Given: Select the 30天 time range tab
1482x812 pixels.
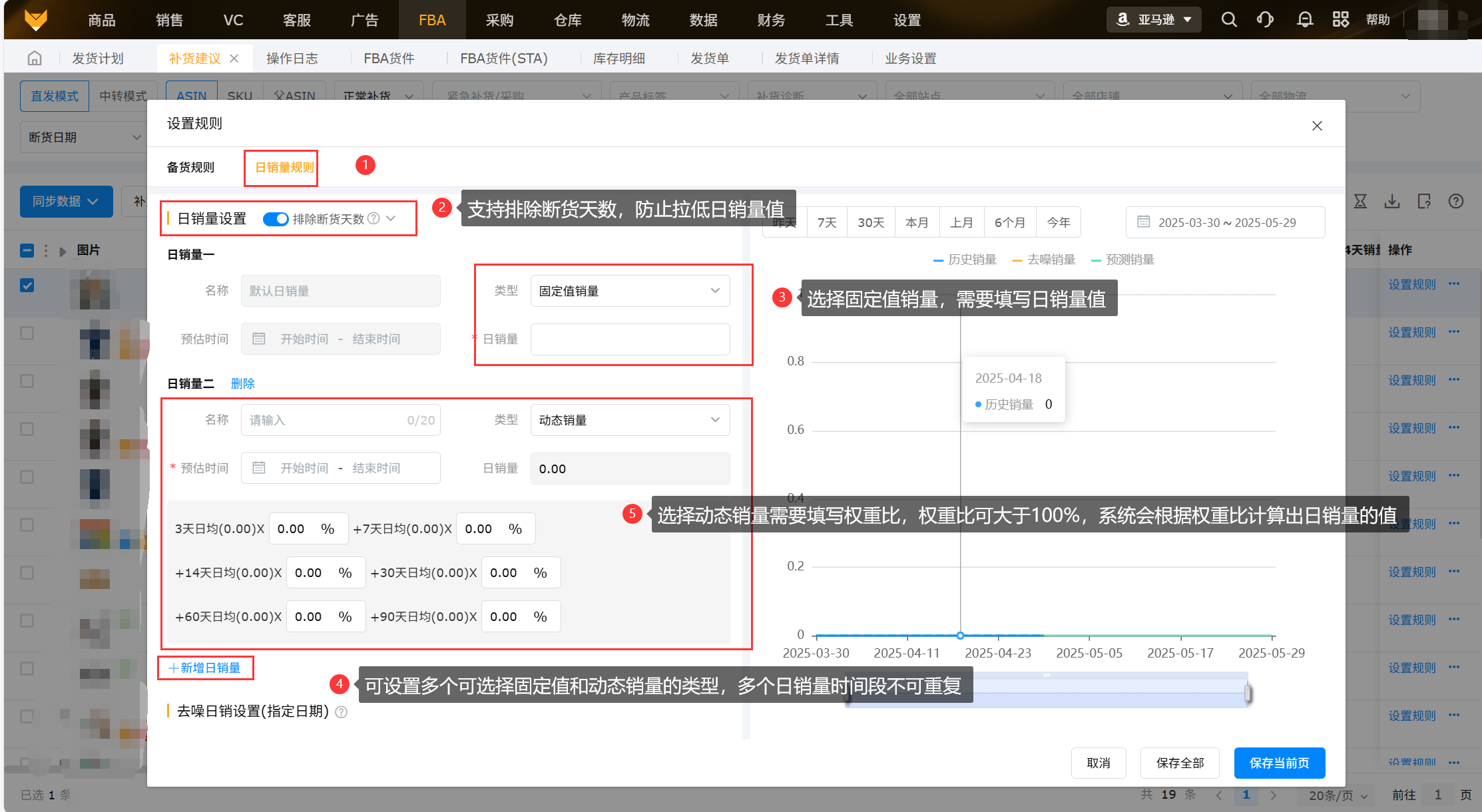Looking at the screenshot, I should click(871, 222).
